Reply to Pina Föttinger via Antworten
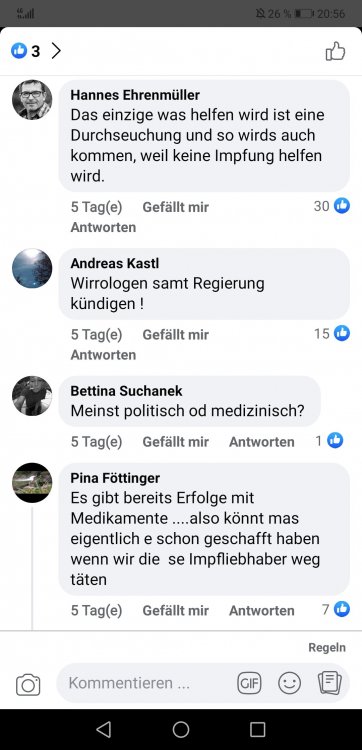362x750 pixels. coord(262,610)
